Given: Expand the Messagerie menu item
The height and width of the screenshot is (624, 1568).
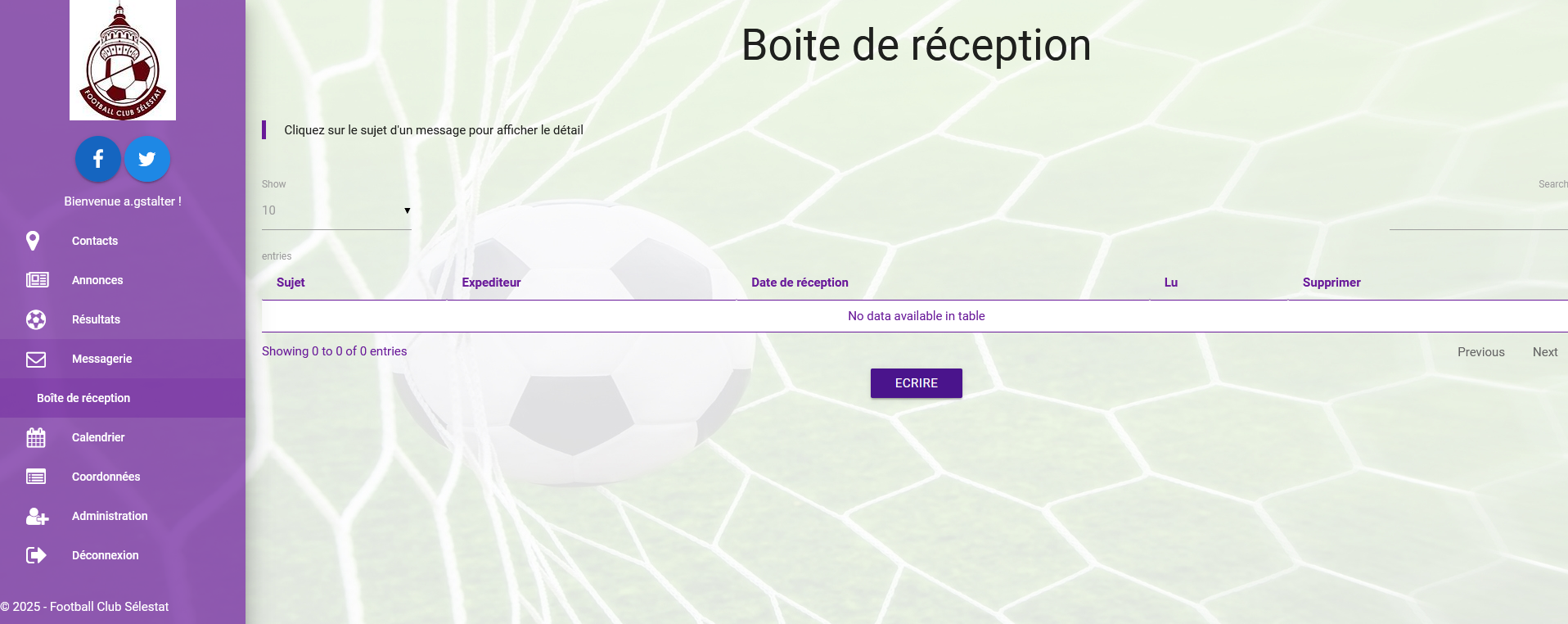Looking at the screenshot, I should point(101,359).
